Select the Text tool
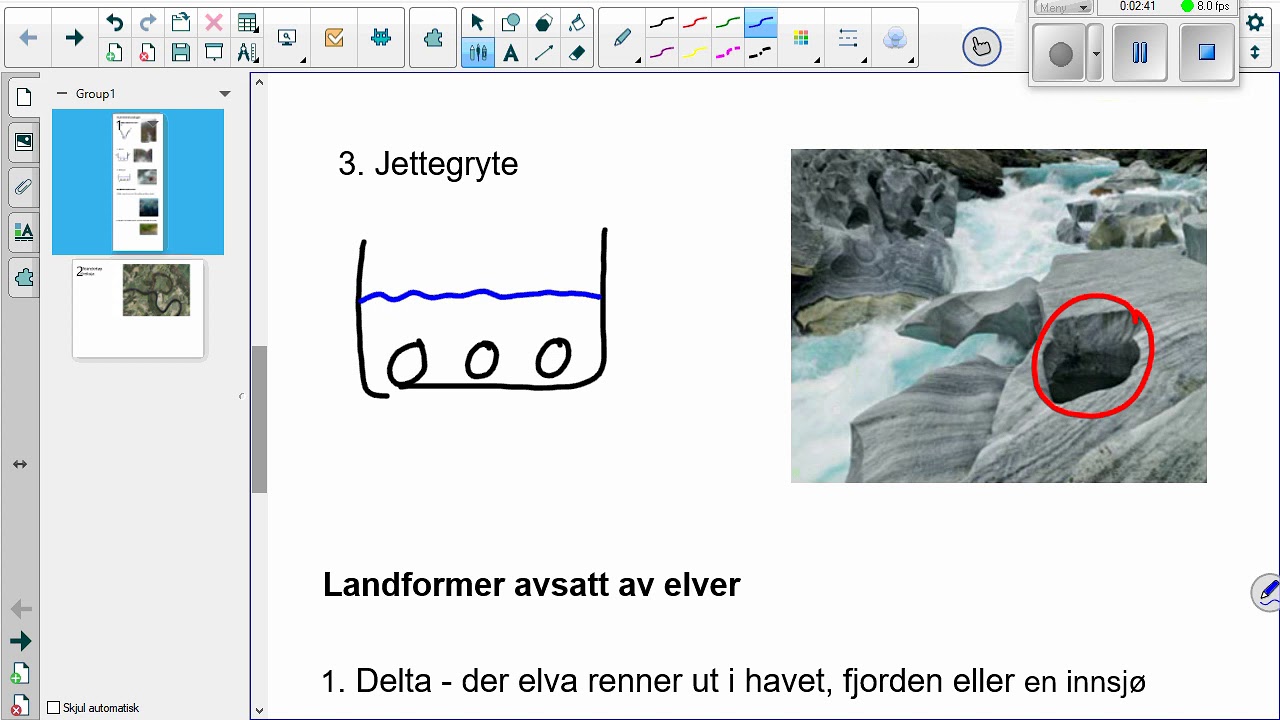1280x720 pixels. tap(510, 53)
